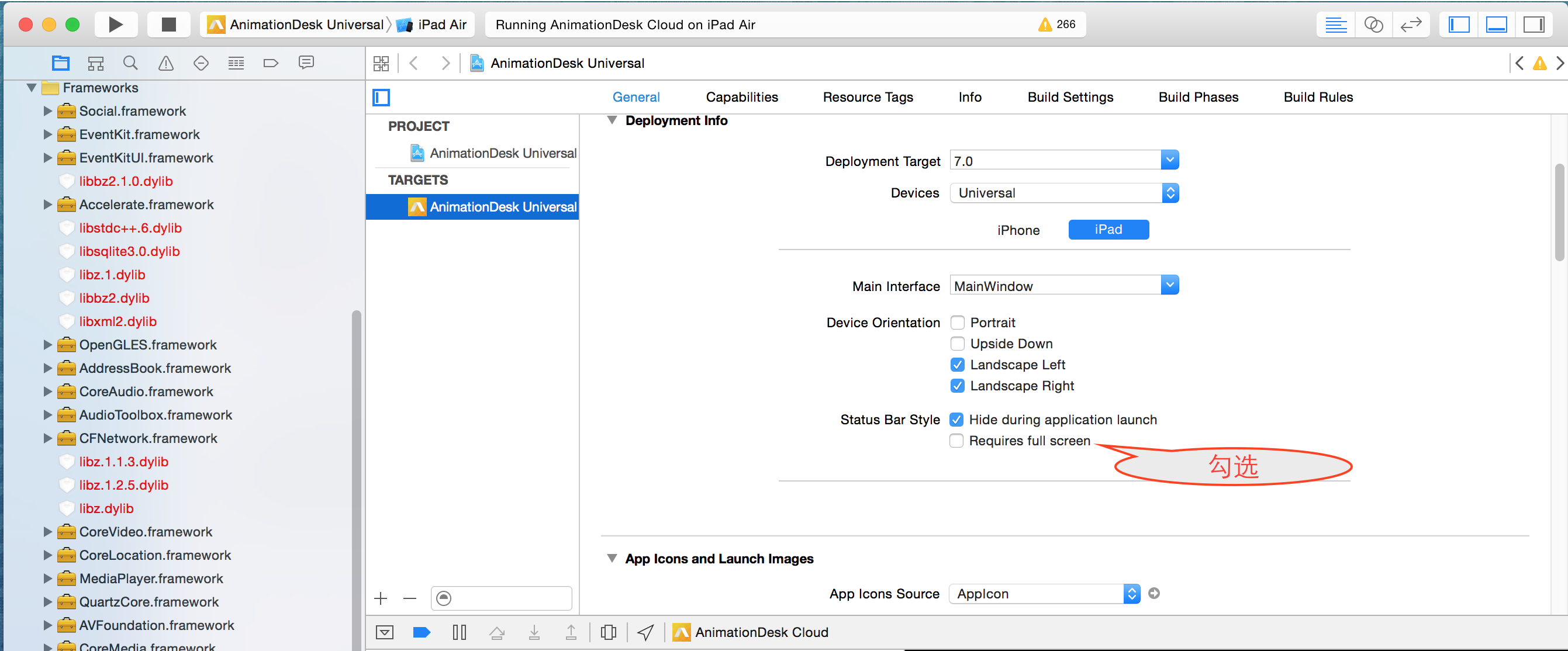The height and width of the screenshot is (651, 1568).
Task: Select the iPhone segment
Action: pyautogui.click(x=1018, y=230)
